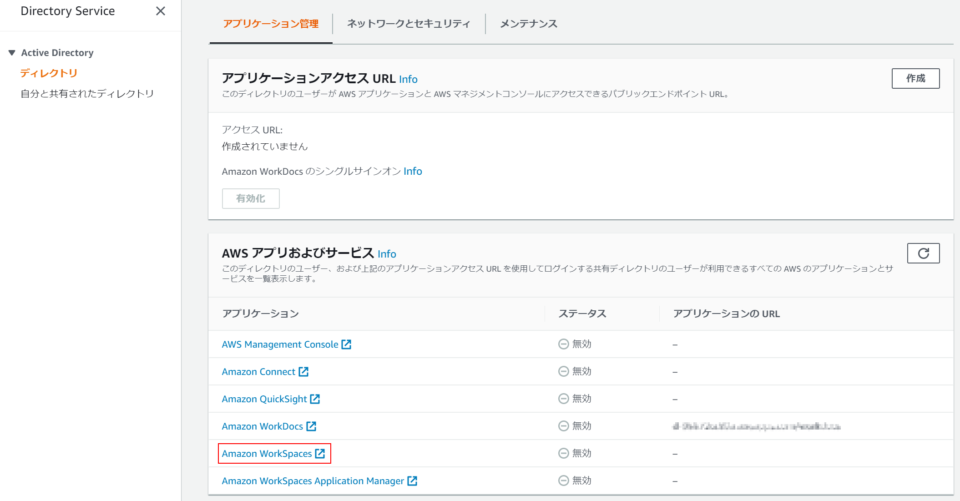Open Info next to アプリケーションアクセス URL

(408, 79)
